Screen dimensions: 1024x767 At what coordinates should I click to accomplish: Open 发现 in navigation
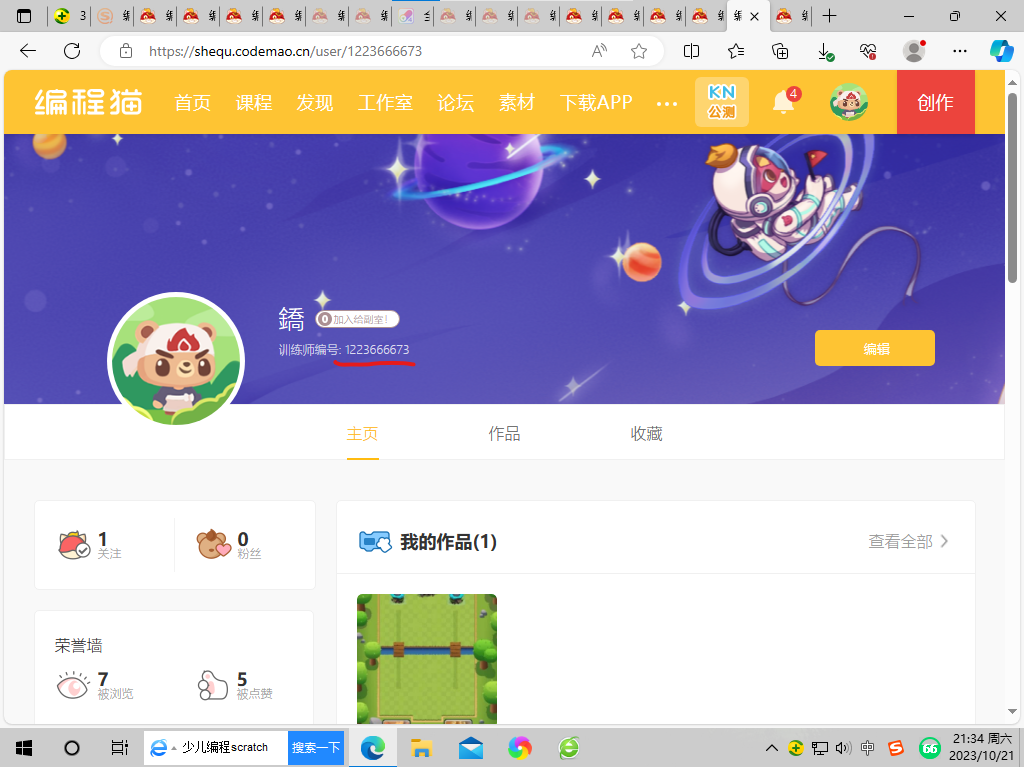pyautogui.click(x=315, y=103)
